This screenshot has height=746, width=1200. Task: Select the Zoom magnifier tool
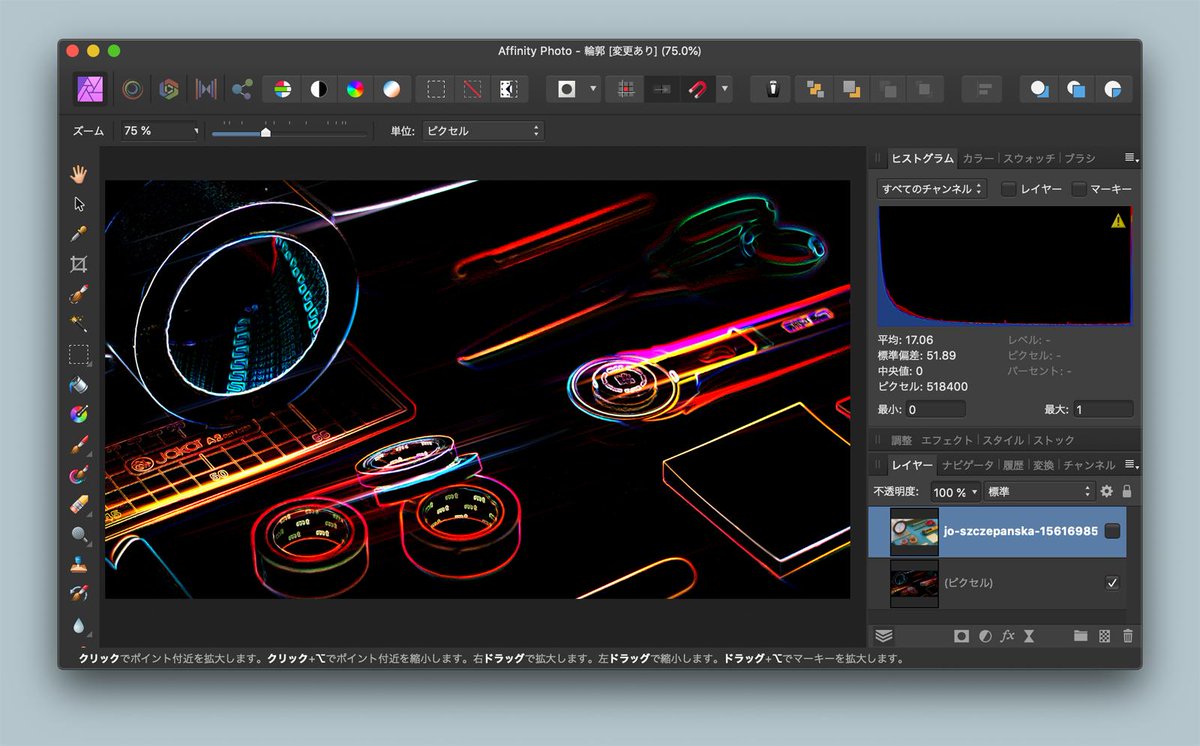pos(79,534)
